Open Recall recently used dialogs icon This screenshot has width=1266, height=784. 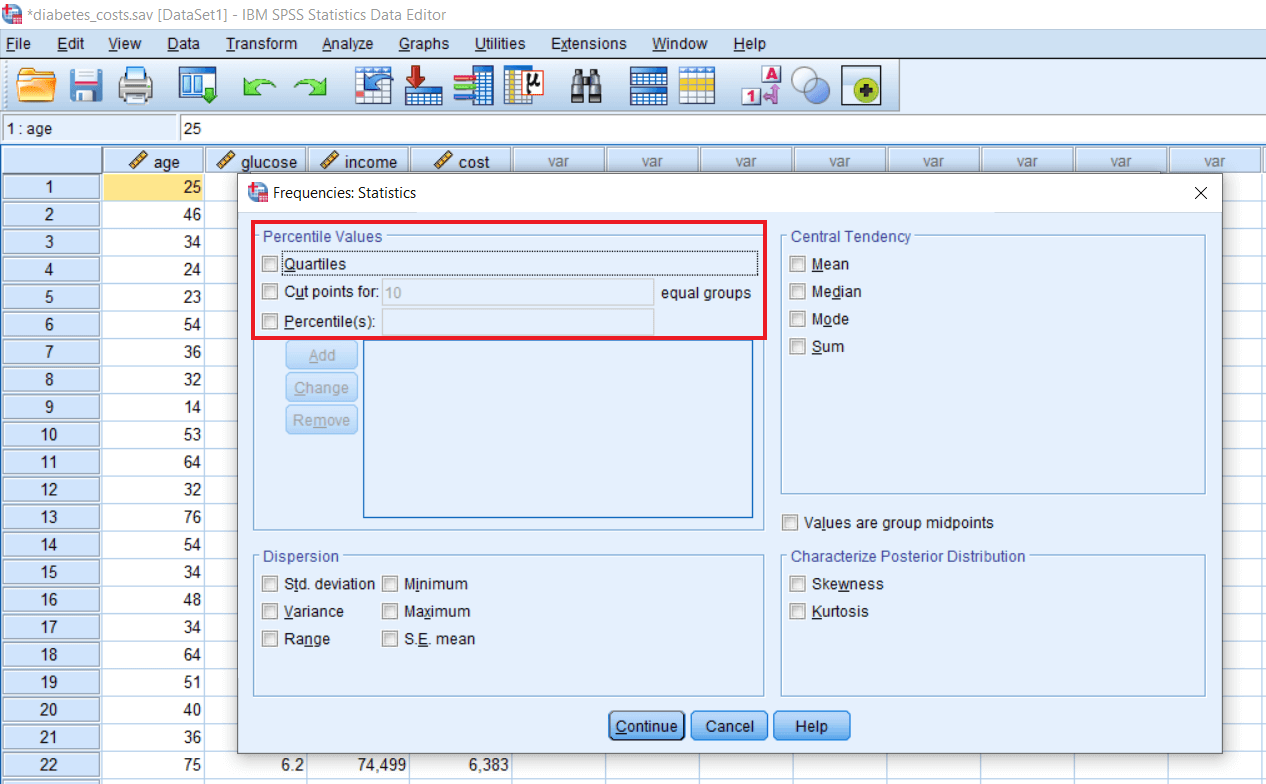click(198, 86)
